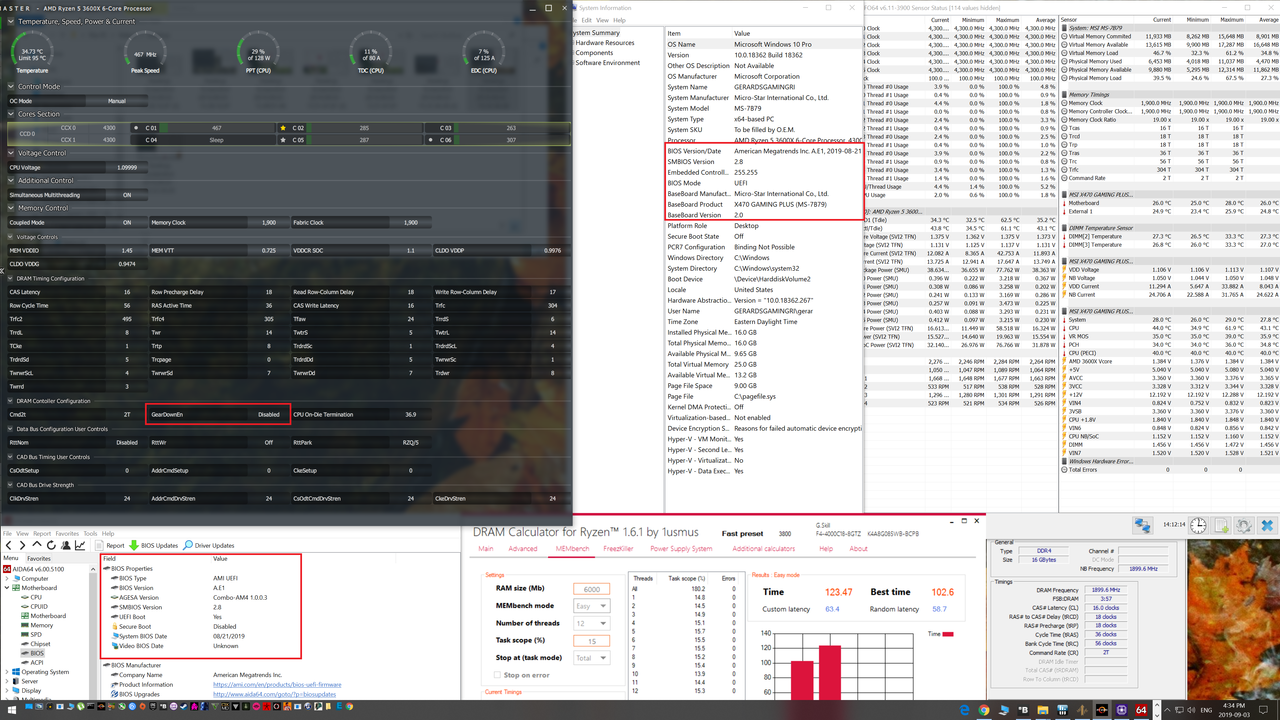The image size is (1280, 720).
Task: Select Software Environment in System Information tree
Action: [608, 63]
